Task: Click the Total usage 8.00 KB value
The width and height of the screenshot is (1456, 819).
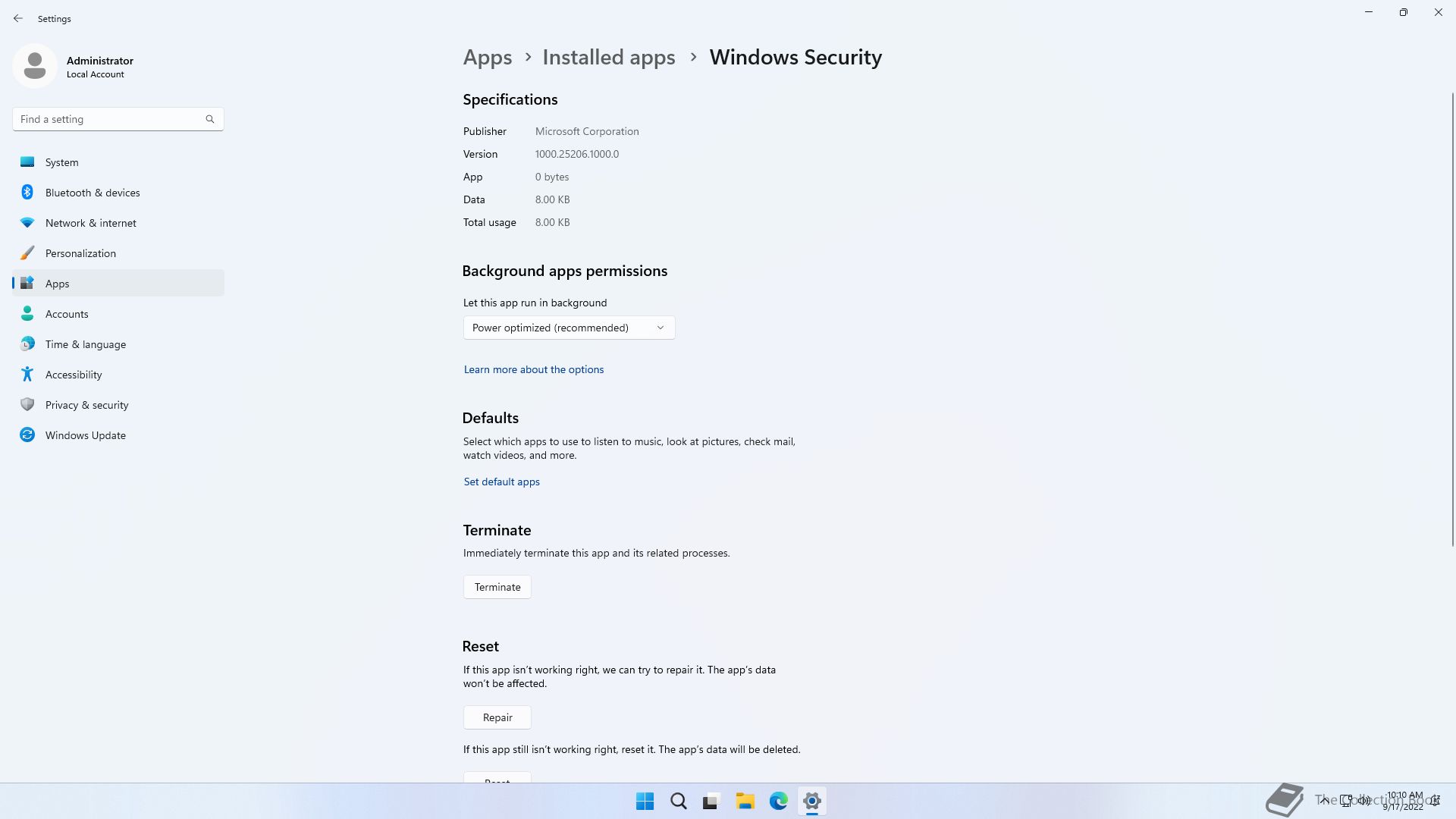Action: [552, 222]
